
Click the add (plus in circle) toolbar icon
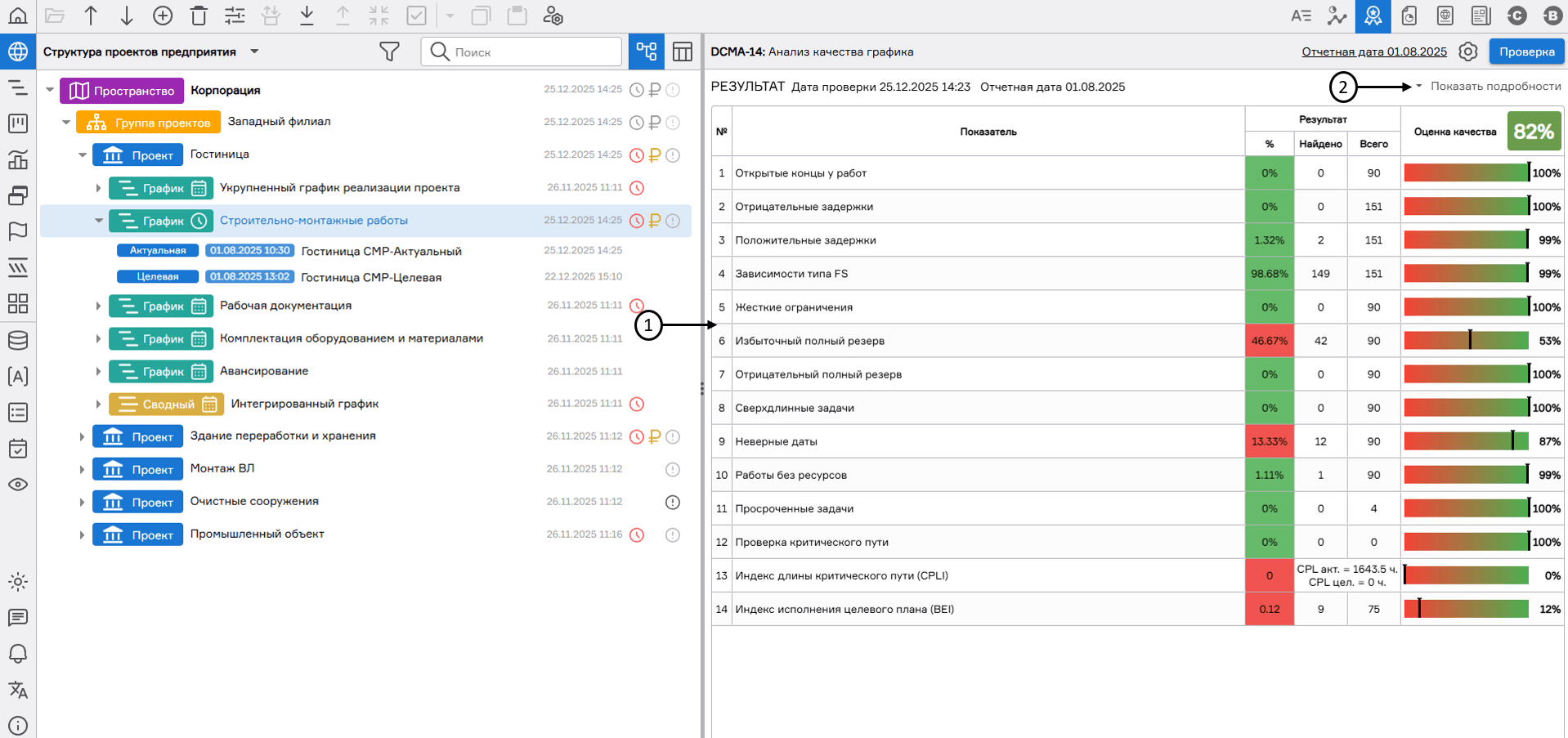(x=163, y=16)
